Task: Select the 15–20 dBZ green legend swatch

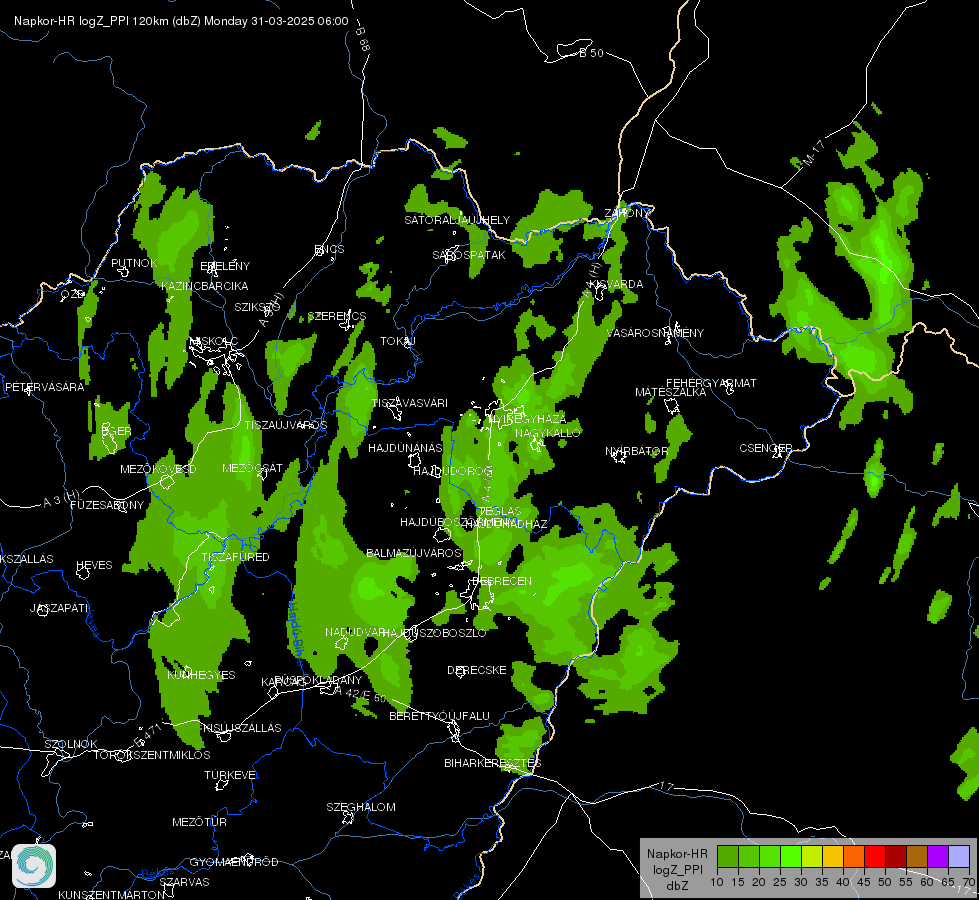Action: click(749, 857)
